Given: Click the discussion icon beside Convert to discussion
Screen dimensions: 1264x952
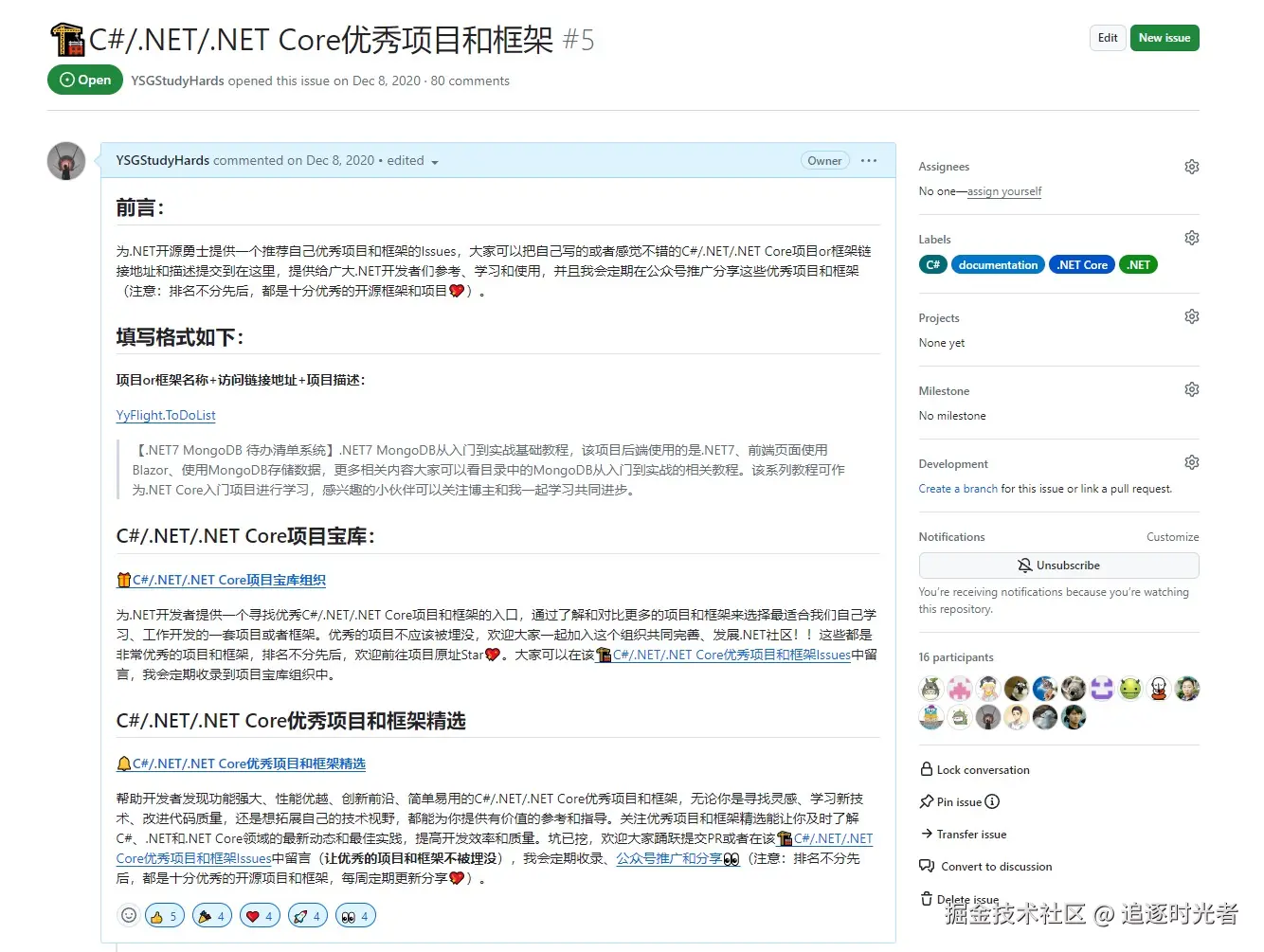Looking at the screenshot, I should (x=927, y=866).
